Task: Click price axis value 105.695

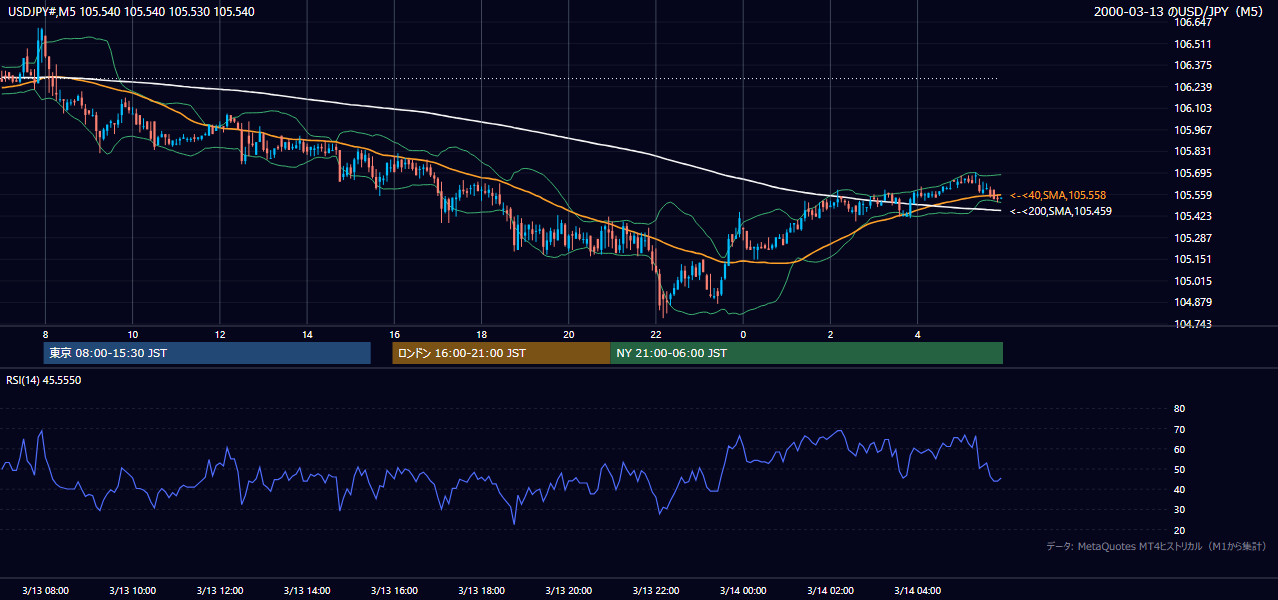Action: pos(1192,173)
